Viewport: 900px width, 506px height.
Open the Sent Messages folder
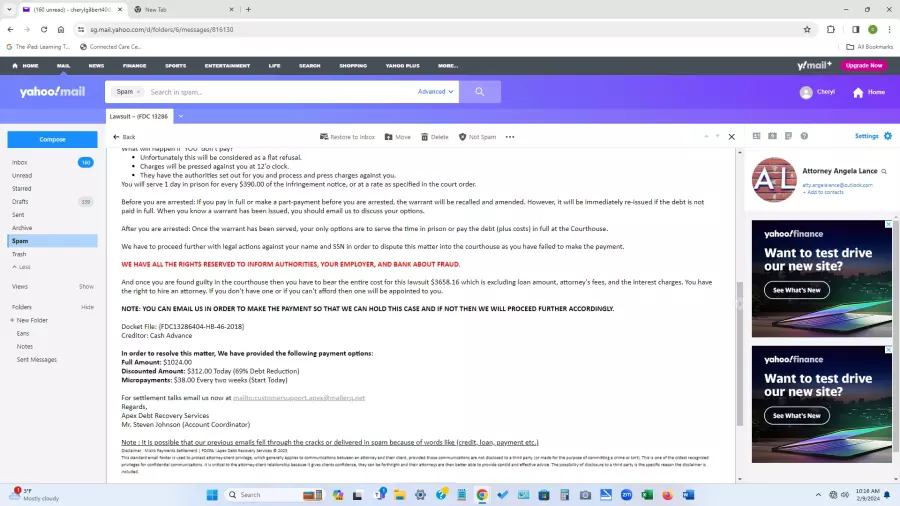pos(37,360)
